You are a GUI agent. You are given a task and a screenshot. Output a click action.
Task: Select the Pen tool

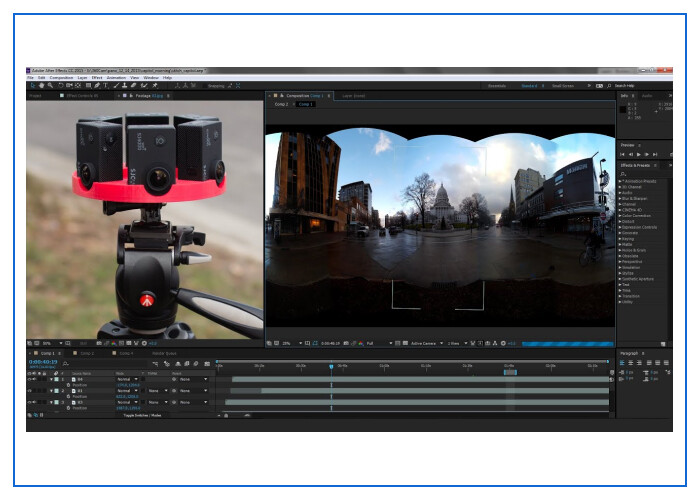click(97, 85)
